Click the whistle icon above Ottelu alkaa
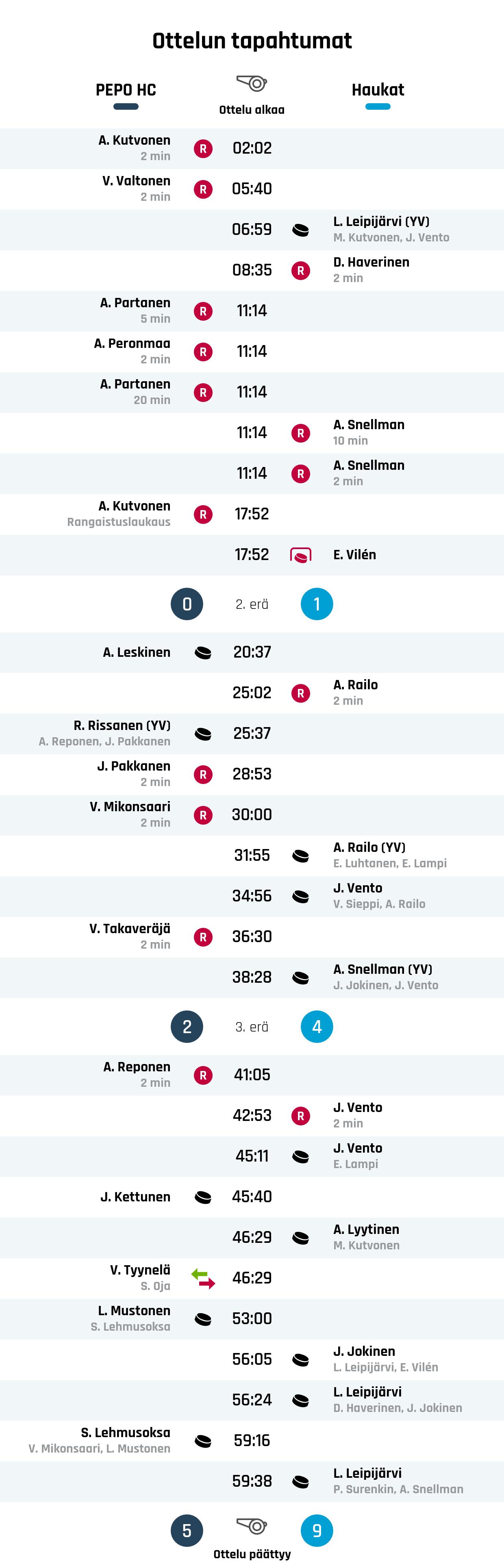The height and width of the screenshot is (1568, 504). tap(252, 83)
